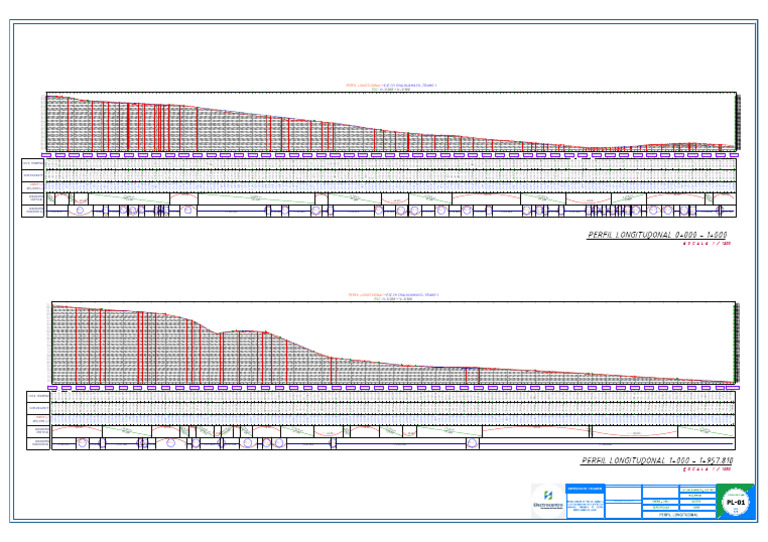The height and width of the screenshot is (542, 768).
Task: Select the title PERFIL LONGITUDONAL 0+000 - 1+000
Action: [656, 236]
